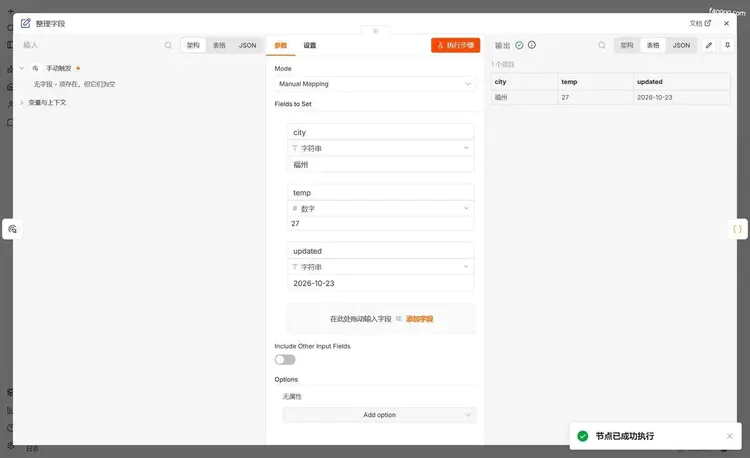Click the updated field name input

(x=380, y=251)
